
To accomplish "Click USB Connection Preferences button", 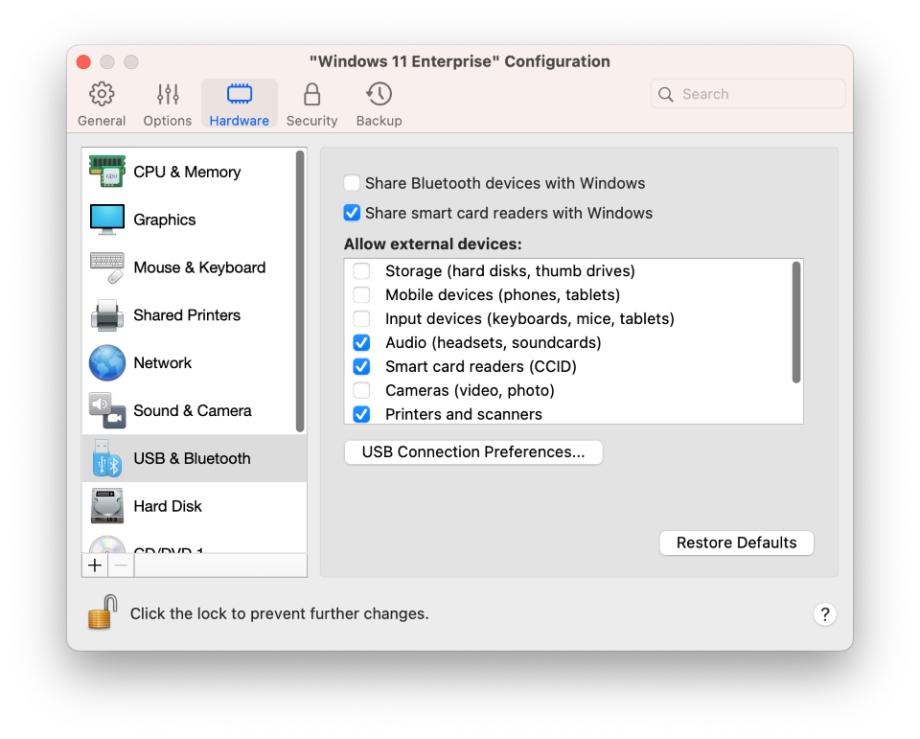I will 473,452.
